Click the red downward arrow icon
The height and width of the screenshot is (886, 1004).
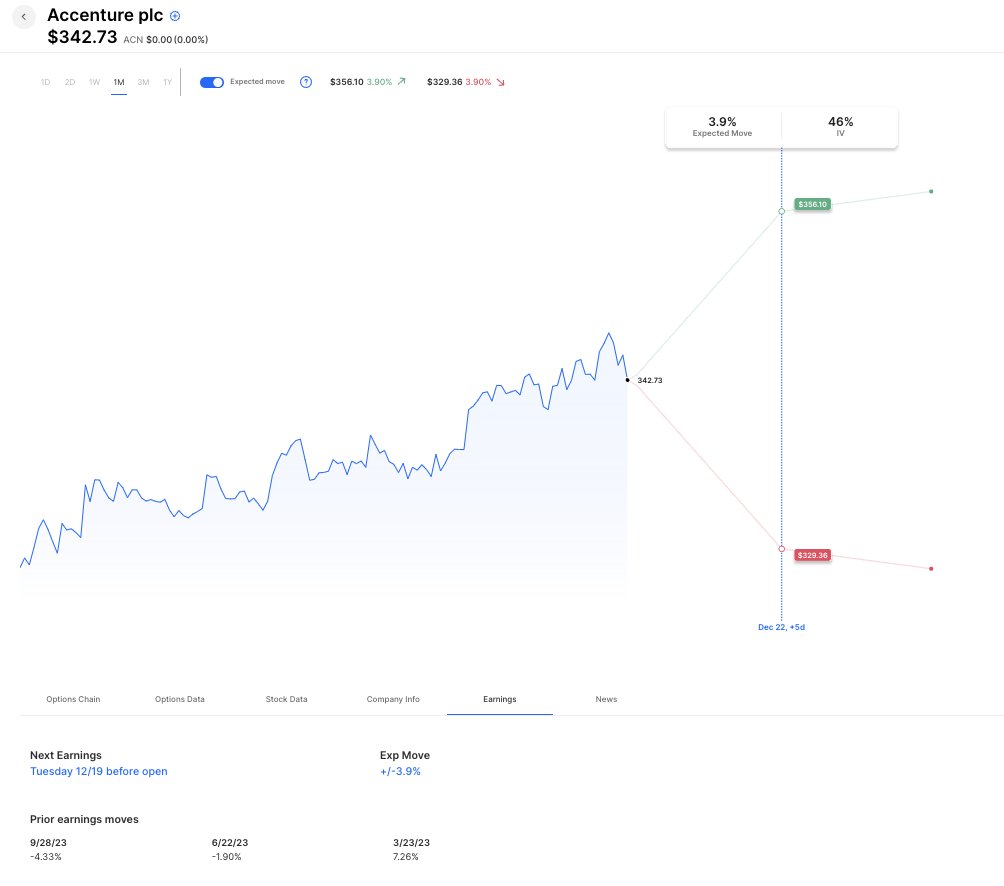coord(501,82)
